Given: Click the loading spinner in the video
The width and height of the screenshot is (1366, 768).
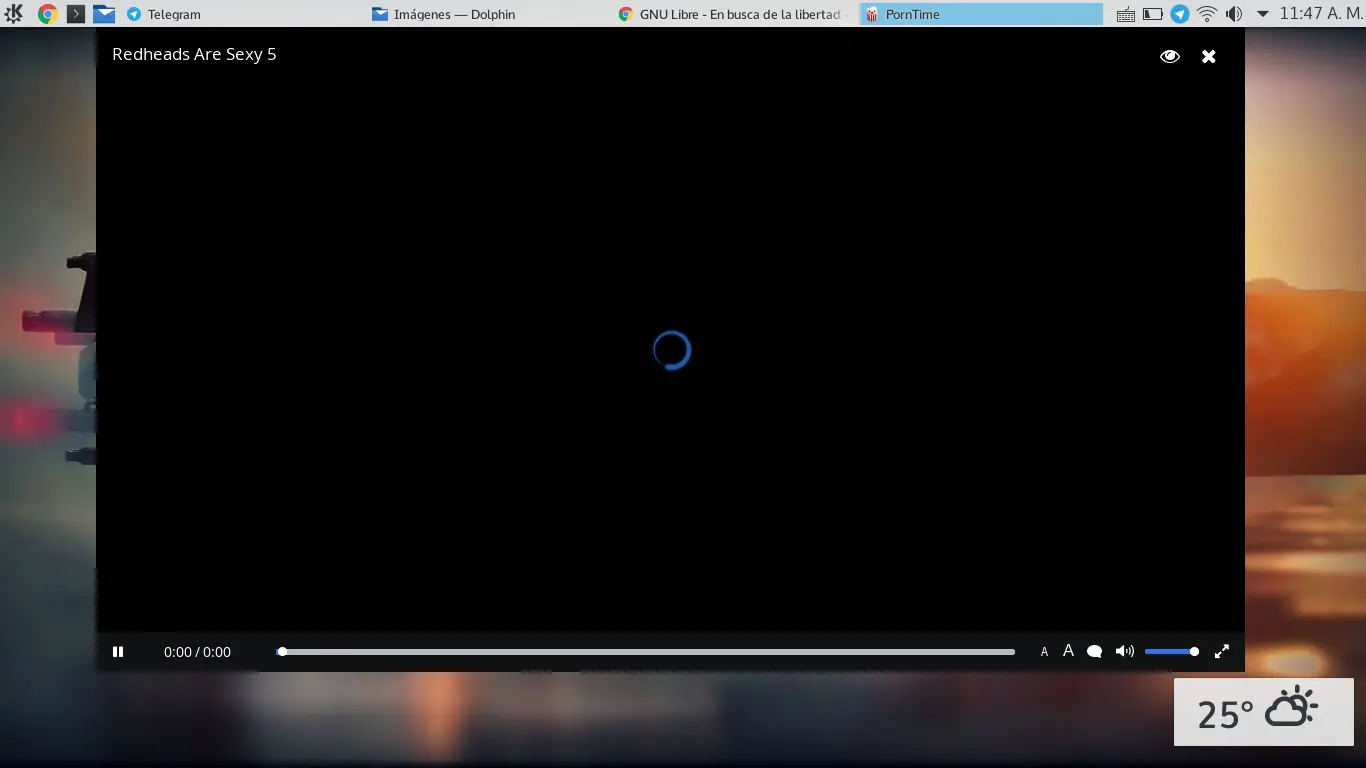Looking at the screenshot, I should [672, 350].
